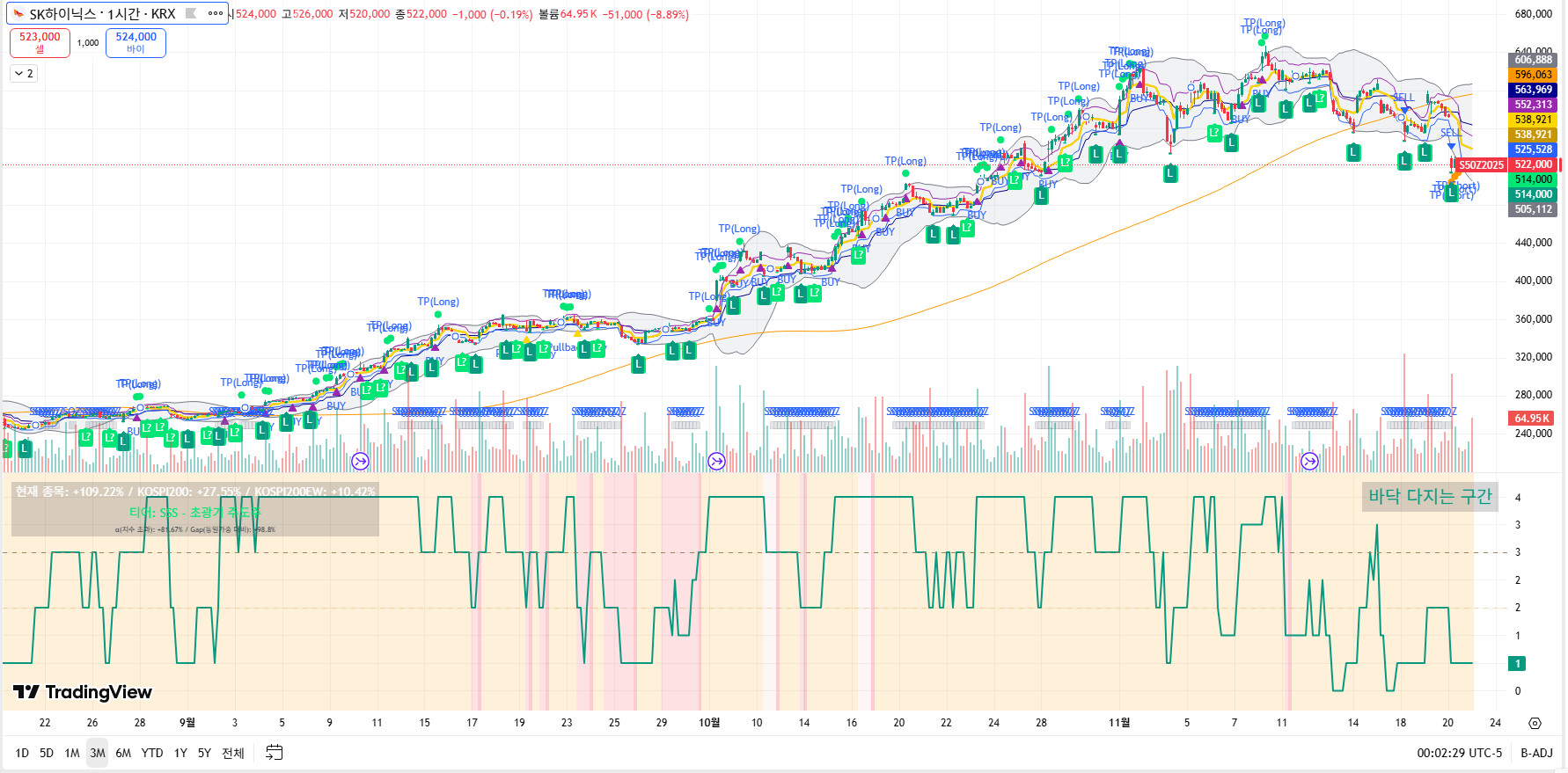Click the SK하이닉스 symbol logo icon

[x=18, y=14]
